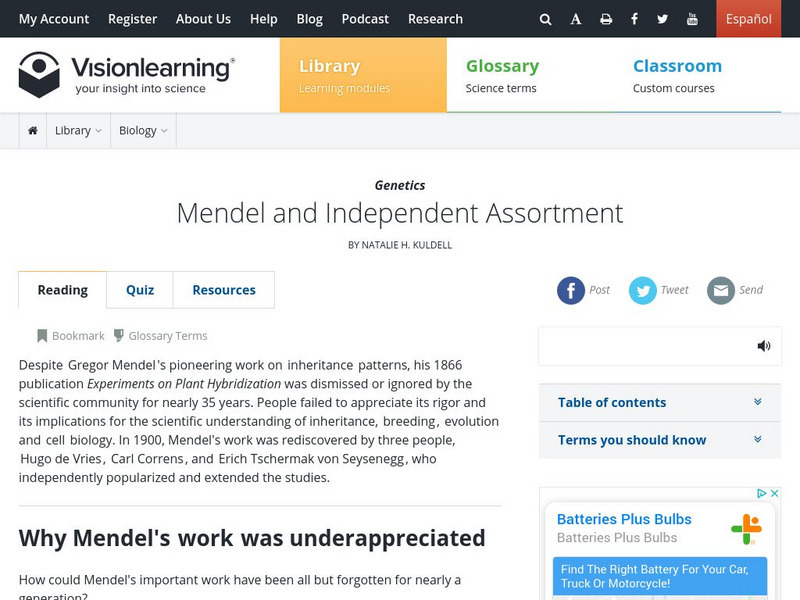800x600 pixels.
Task: Open the Resources tab
Action: 224,290
